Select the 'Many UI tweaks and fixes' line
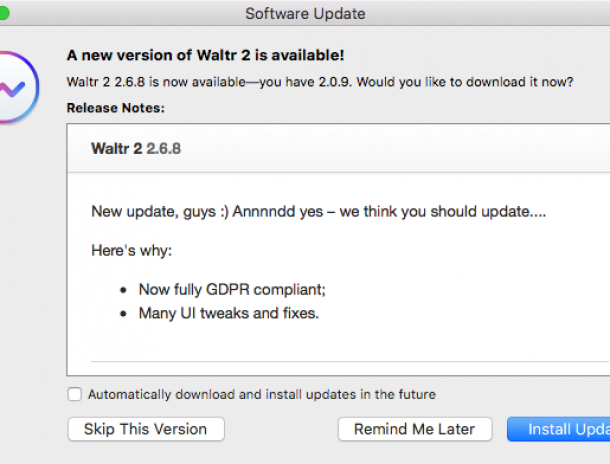 point(229,313)
